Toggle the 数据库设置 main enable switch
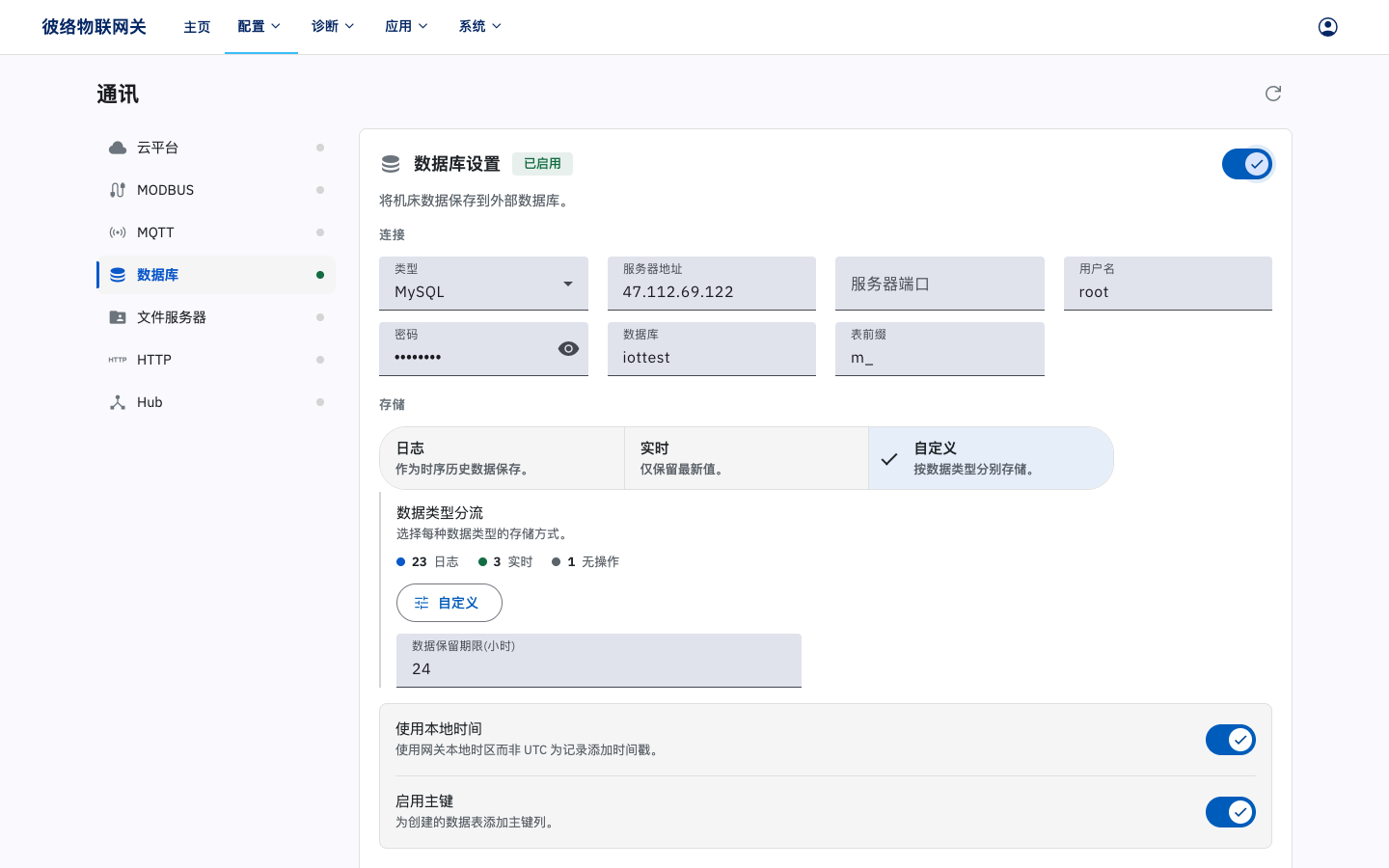This screenshot has height=868, width=1389. [x=1247, y=164]
